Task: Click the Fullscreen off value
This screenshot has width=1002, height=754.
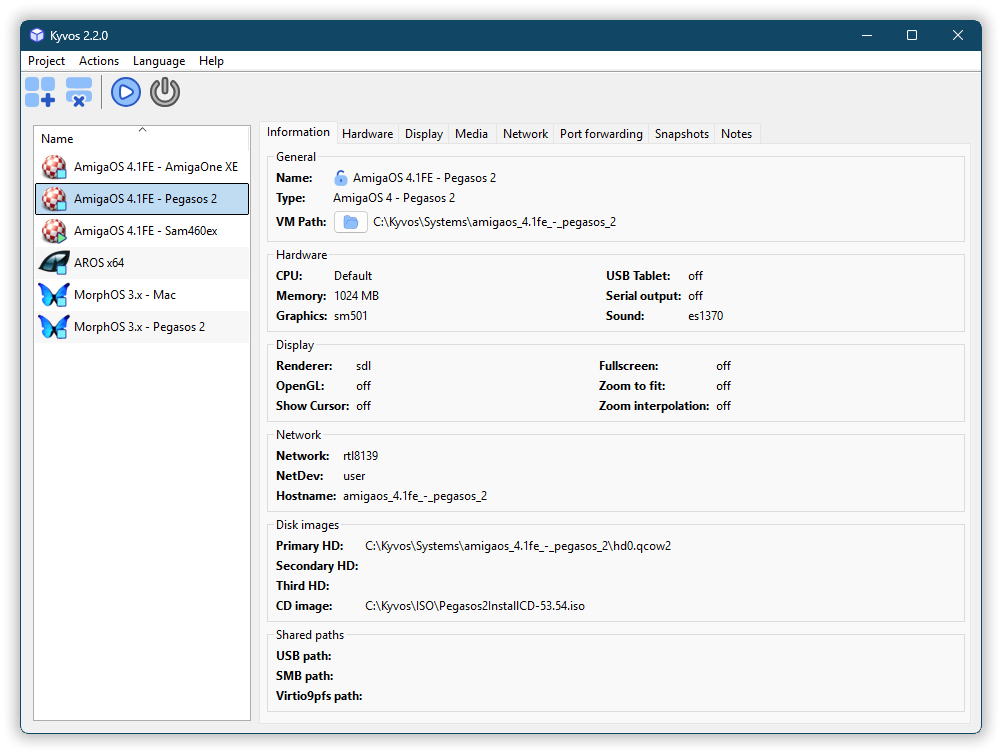Action: (723, 365)
